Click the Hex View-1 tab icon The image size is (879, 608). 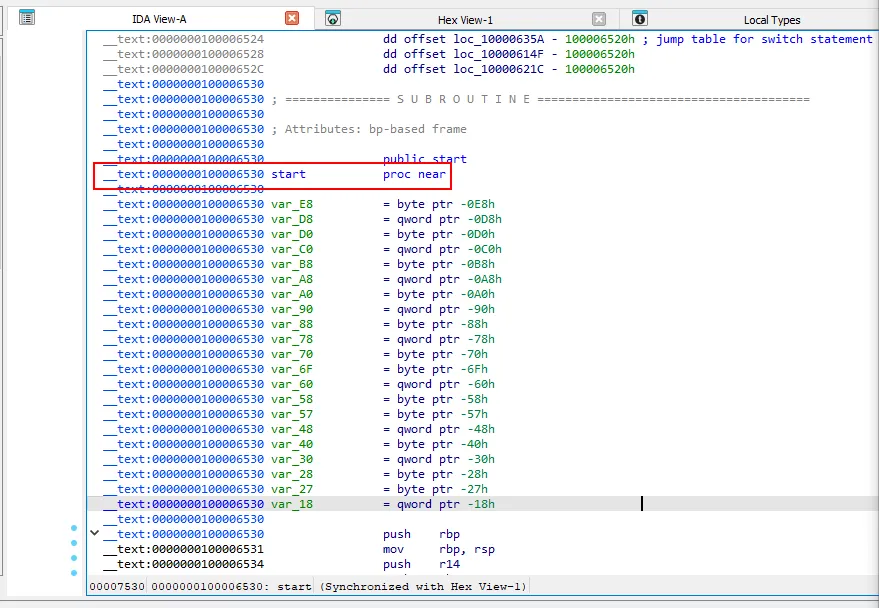pyautogui.click(x=333, y=19)
